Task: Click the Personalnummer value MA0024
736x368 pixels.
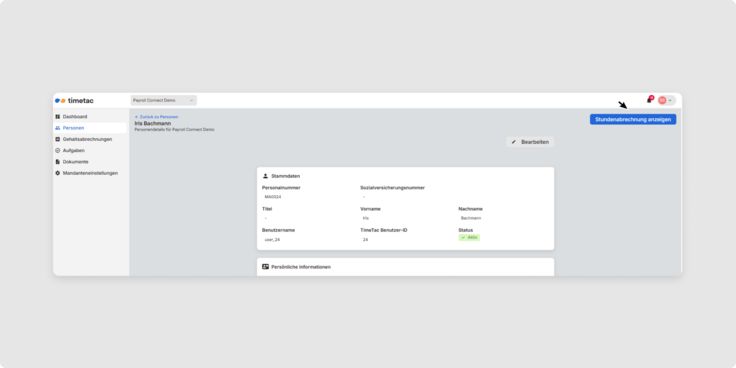Action: point(273,197)
